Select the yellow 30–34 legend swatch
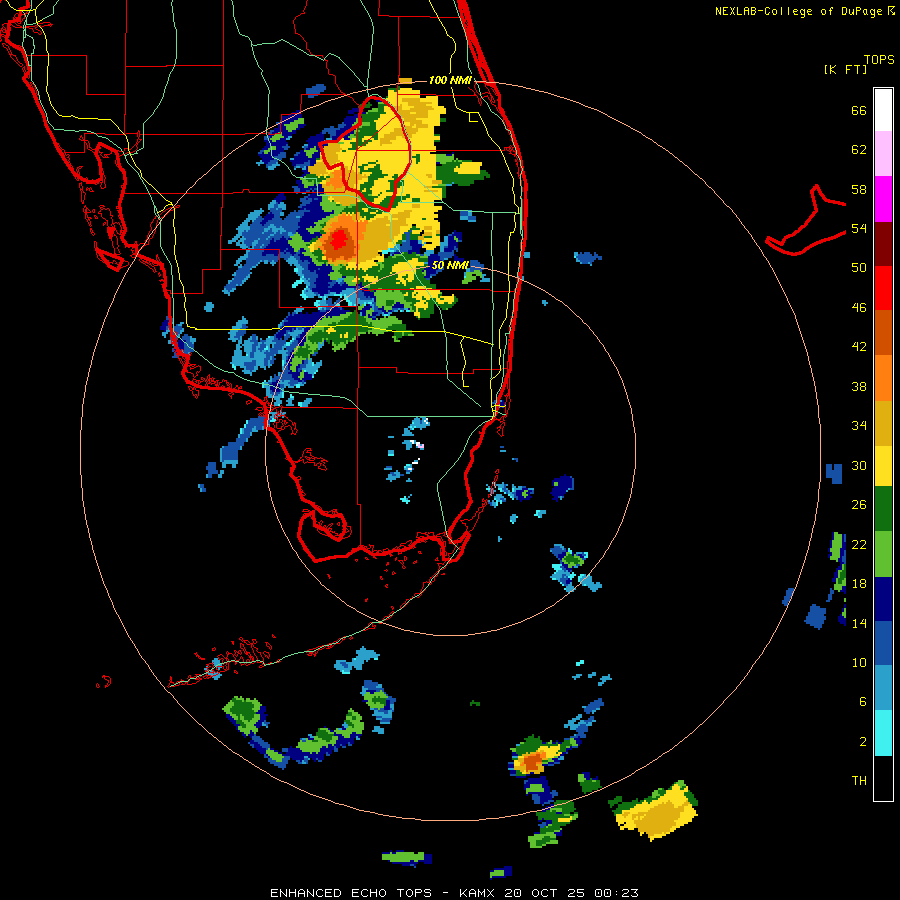The width and height of the screenshot is (900, 900). click(x=883, y=466)
